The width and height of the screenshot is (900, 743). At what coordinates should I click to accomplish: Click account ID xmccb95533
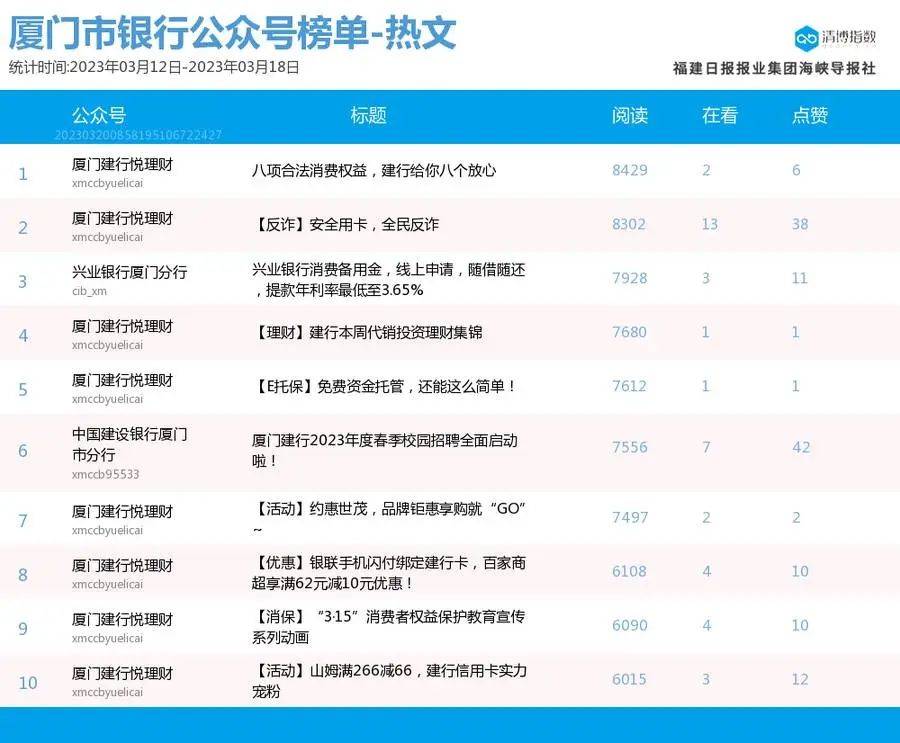point(106,474)
